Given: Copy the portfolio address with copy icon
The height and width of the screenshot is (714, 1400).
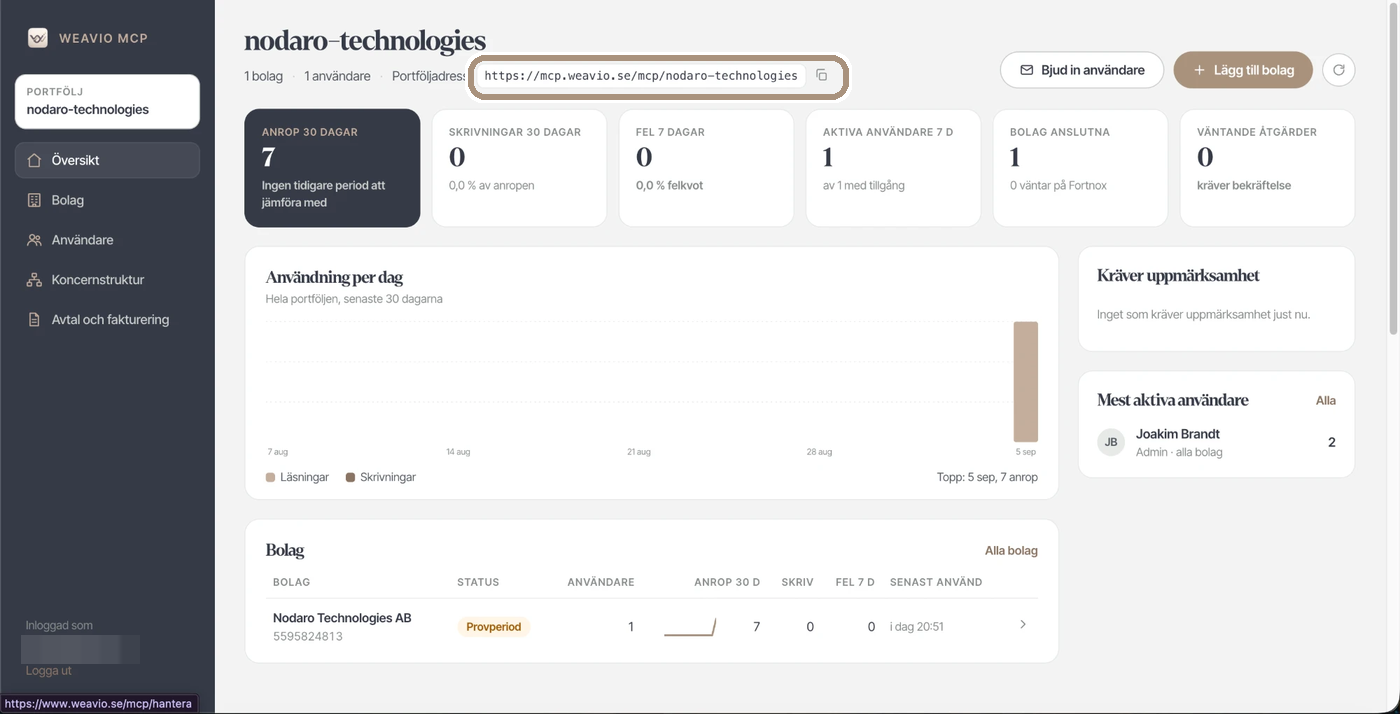Looking at the screenshot, I should [x=821, y=75].
